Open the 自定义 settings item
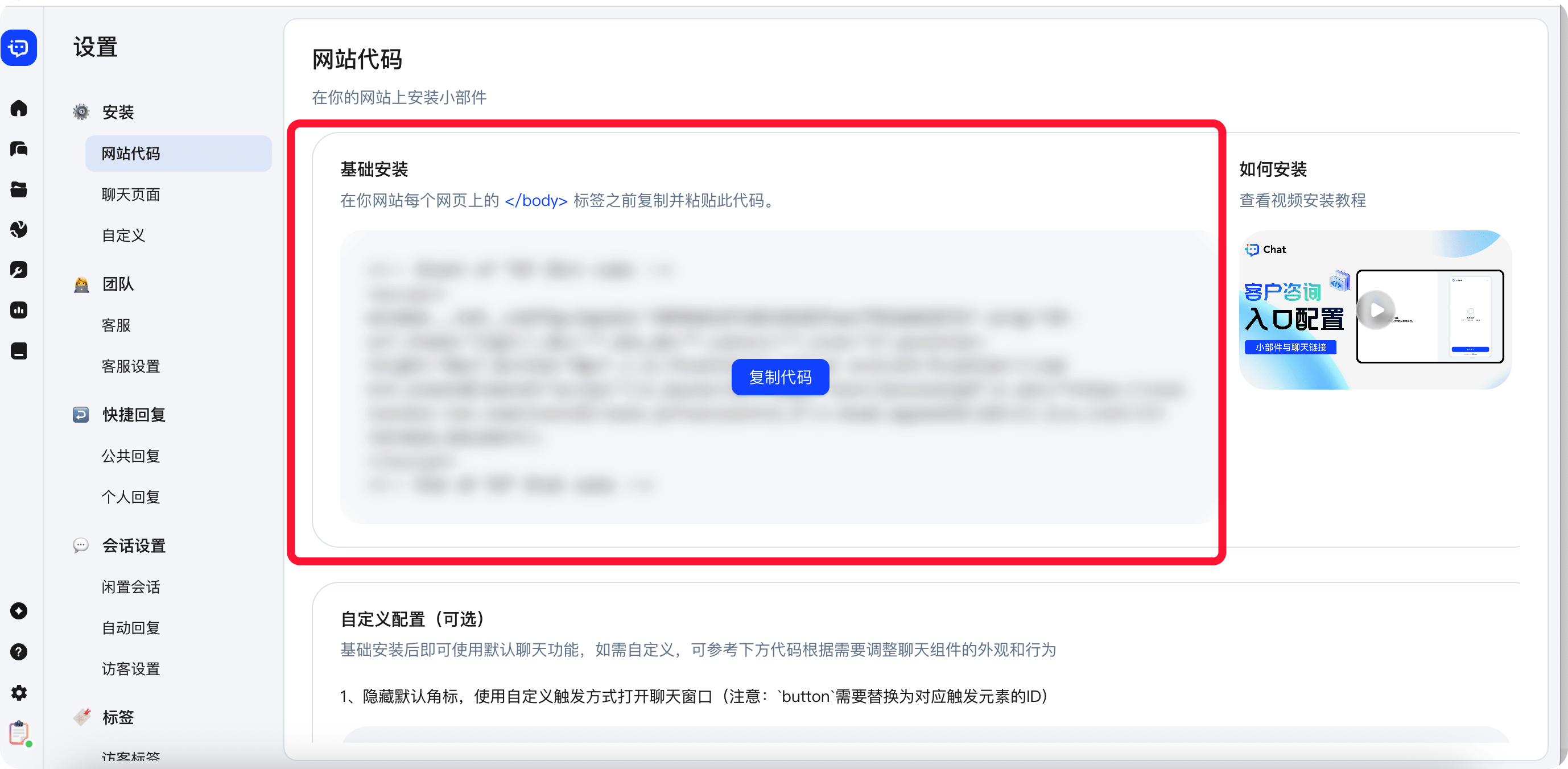The image size is (1568, 769). coord(123,235)
